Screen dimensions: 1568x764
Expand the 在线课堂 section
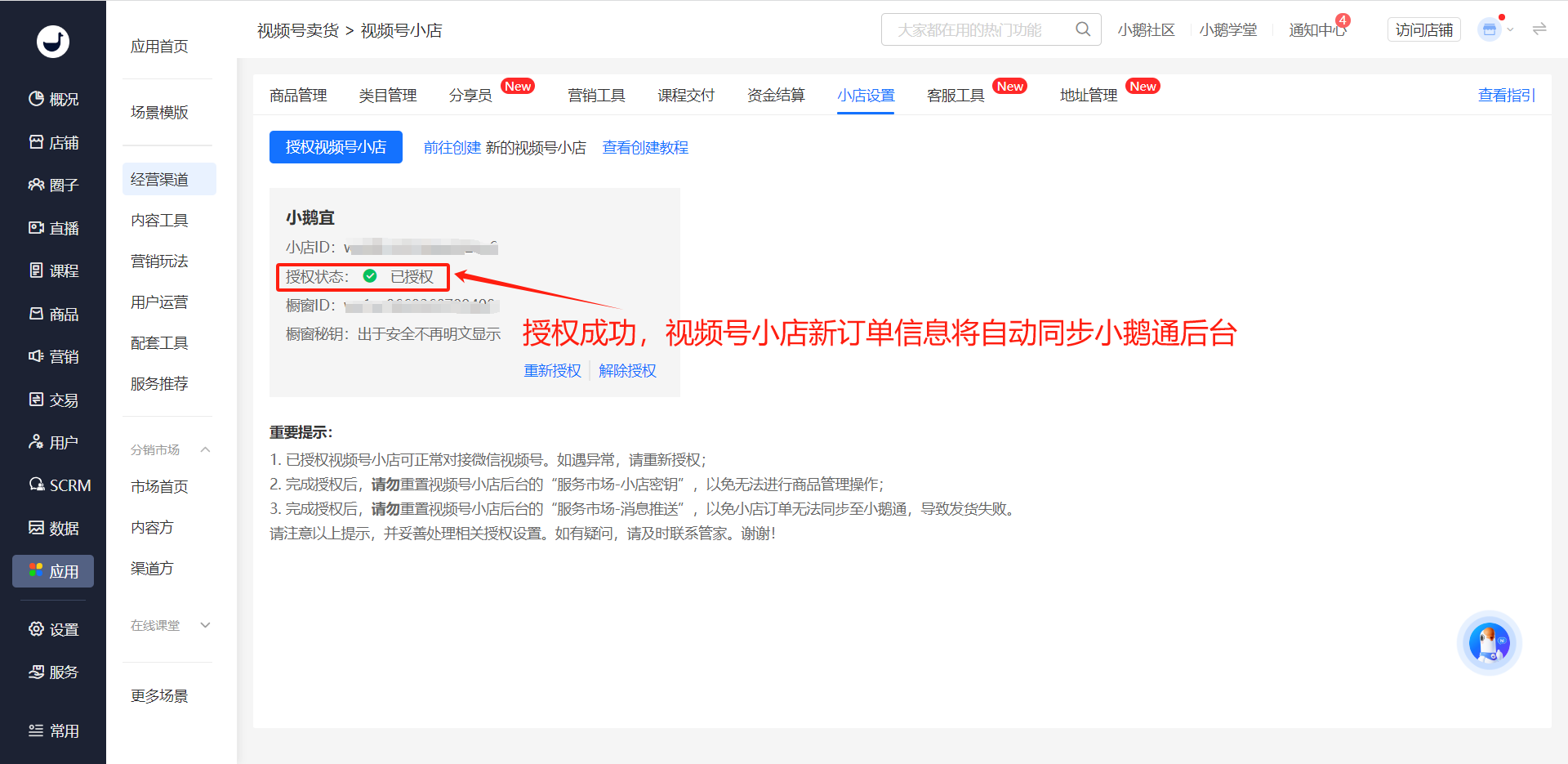coord(205,625)
